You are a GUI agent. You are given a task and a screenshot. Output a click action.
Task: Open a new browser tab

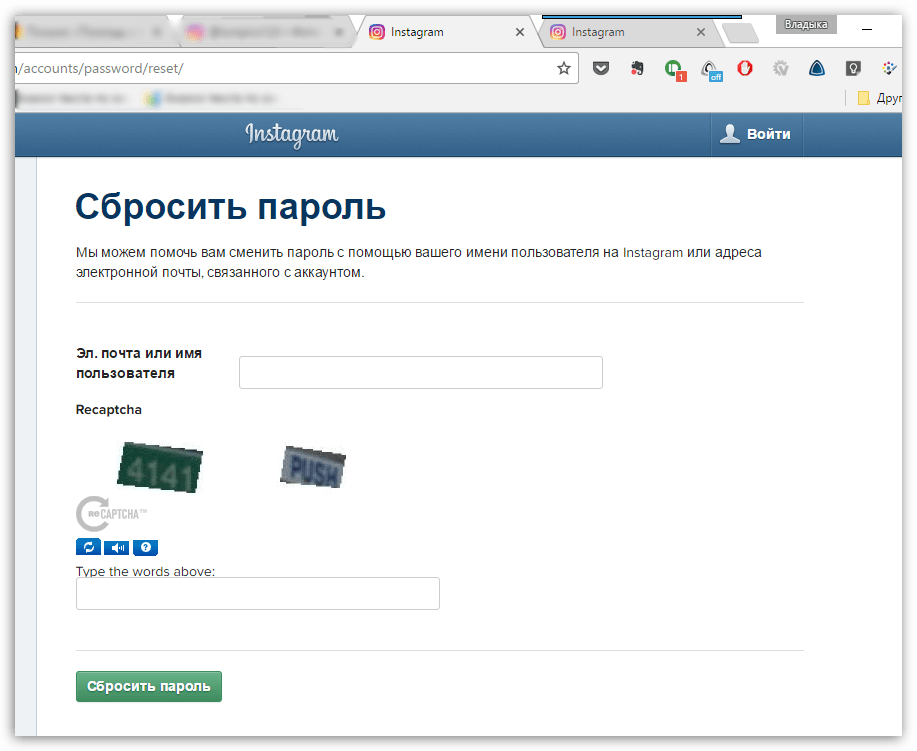coord(740,33)
